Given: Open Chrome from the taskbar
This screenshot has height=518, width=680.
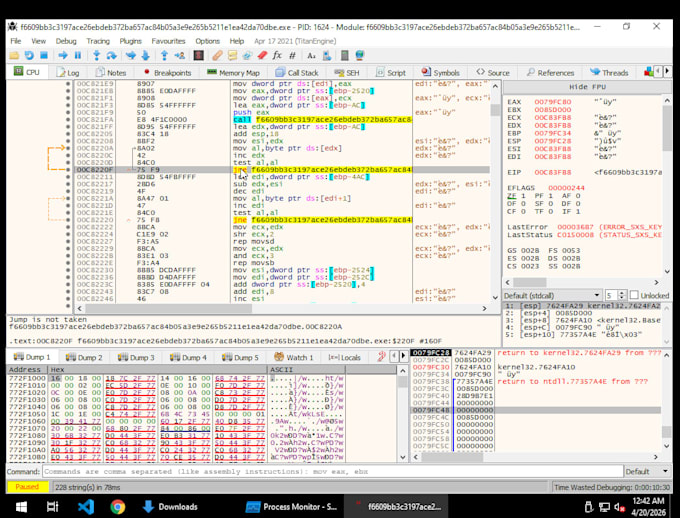Looking at the screenshot, I should click(x=118, y=506).
